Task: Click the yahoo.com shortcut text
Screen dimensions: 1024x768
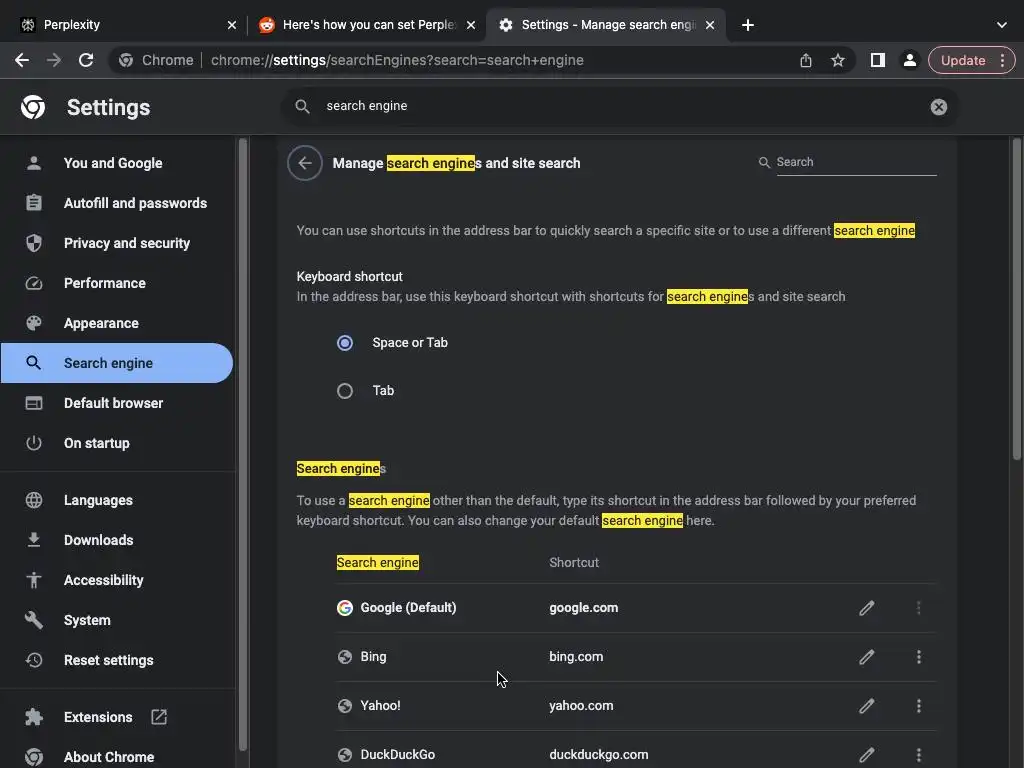Action: [x=581, y=705]
